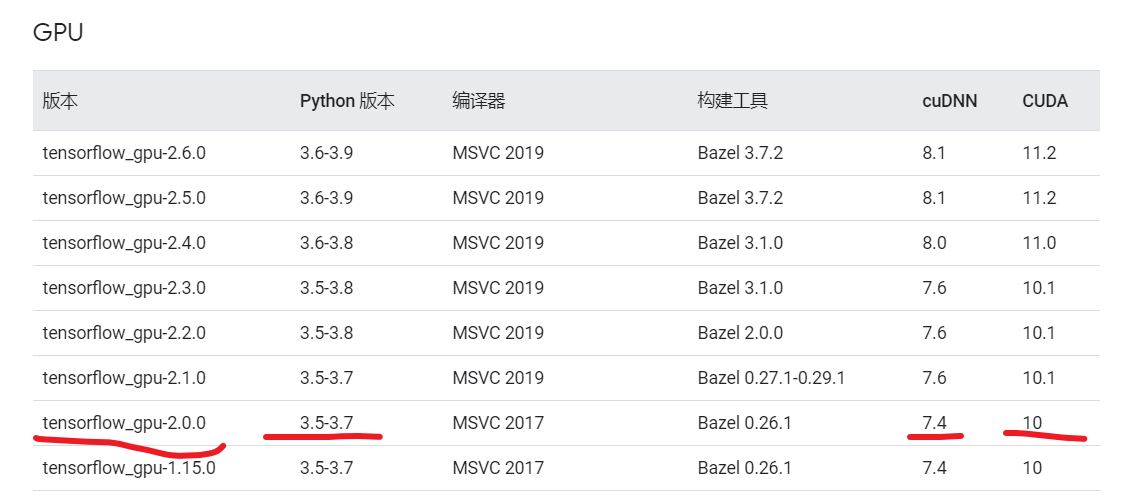Select the tensorflow_gpu-2.6.0 cell
The image size is (1137, 497).
[x=124, y=153]
